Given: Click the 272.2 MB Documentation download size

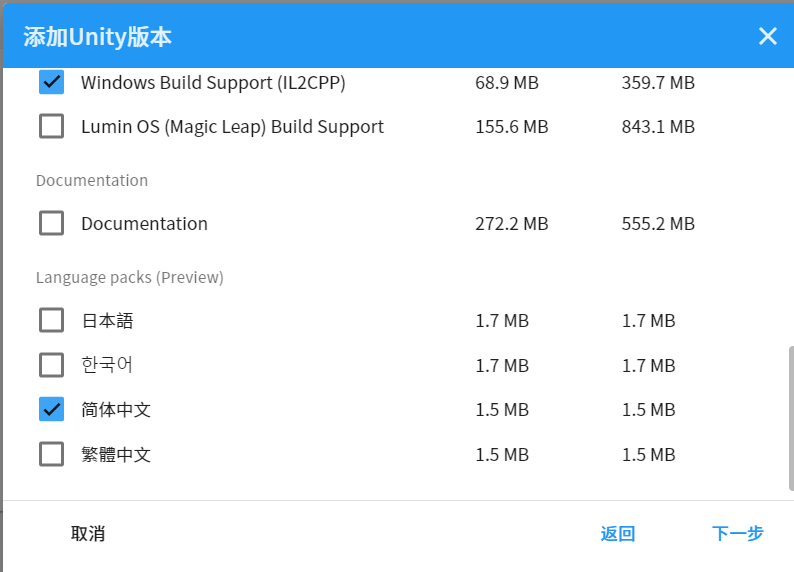Looking at the screenshot, I should [x=511, y=224].
